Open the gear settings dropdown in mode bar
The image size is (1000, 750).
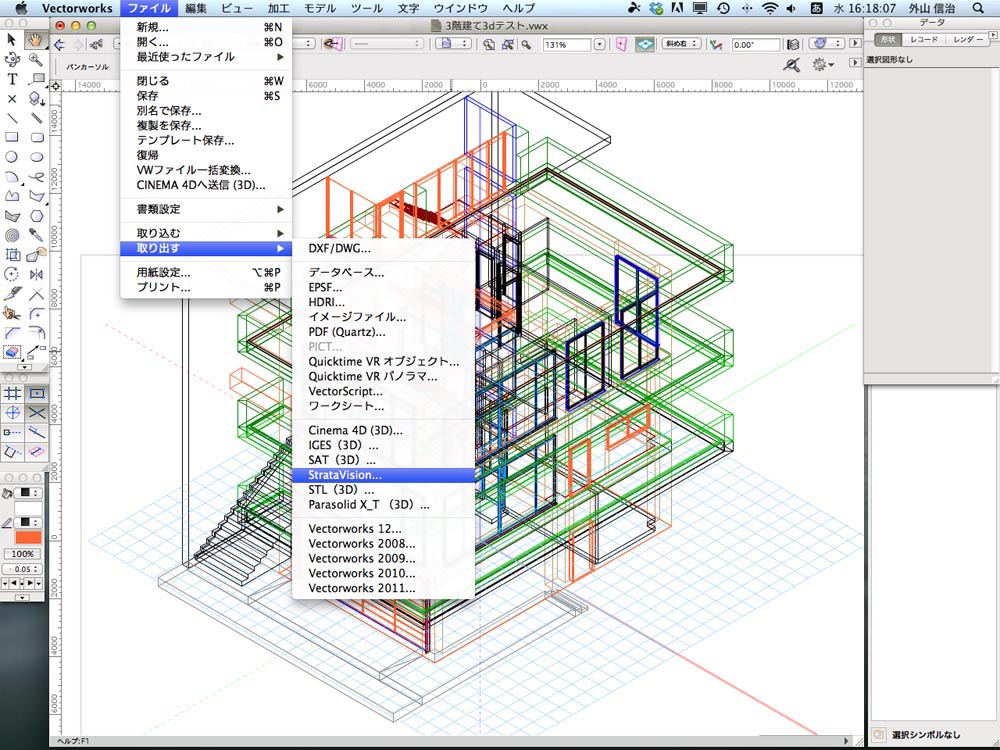pos(822,64)
